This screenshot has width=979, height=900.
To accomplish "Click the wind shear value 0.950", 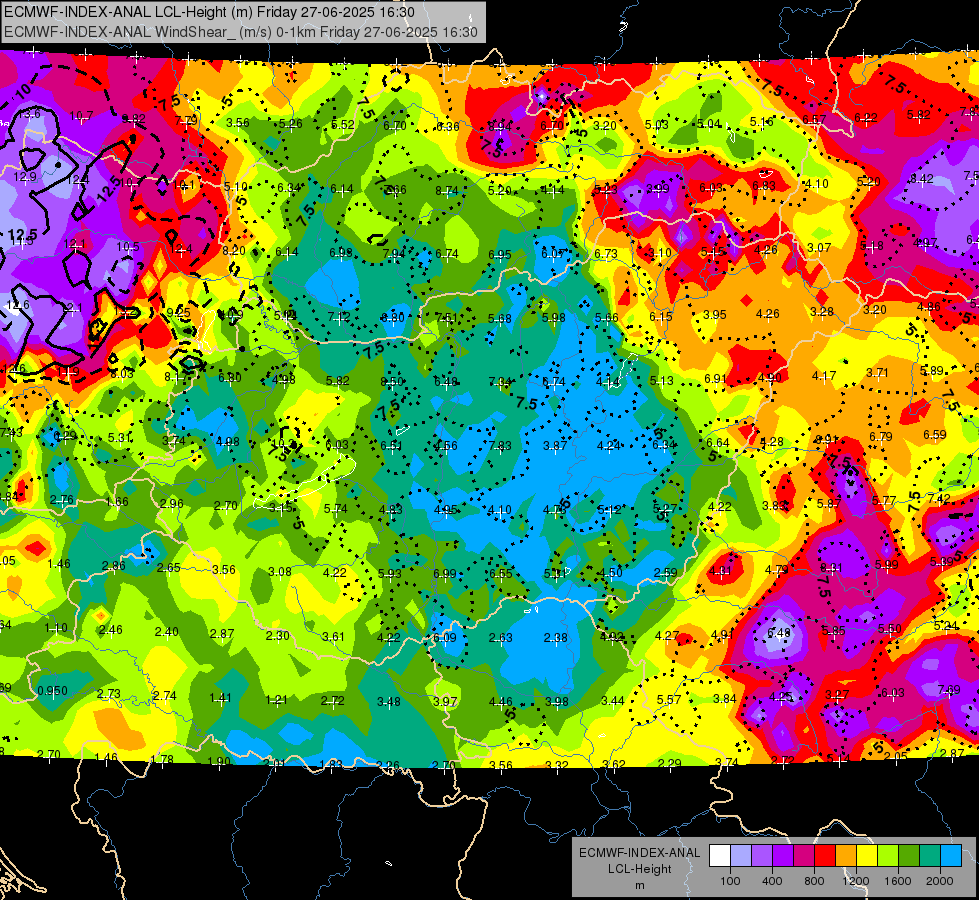I will coord(52,691).
